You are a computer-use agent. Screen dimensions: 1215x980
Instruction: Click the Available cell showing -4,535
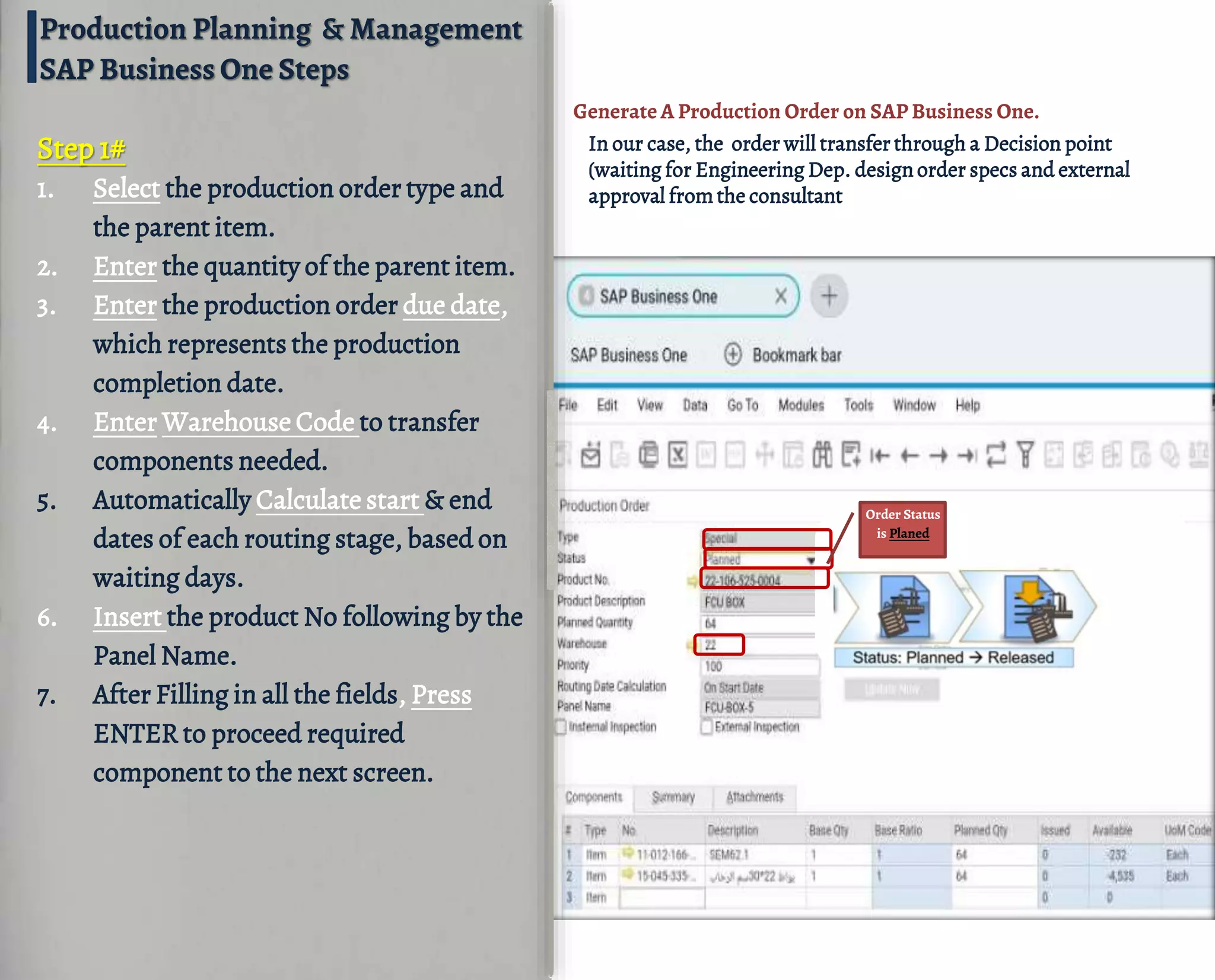(x=1125, y=876)
